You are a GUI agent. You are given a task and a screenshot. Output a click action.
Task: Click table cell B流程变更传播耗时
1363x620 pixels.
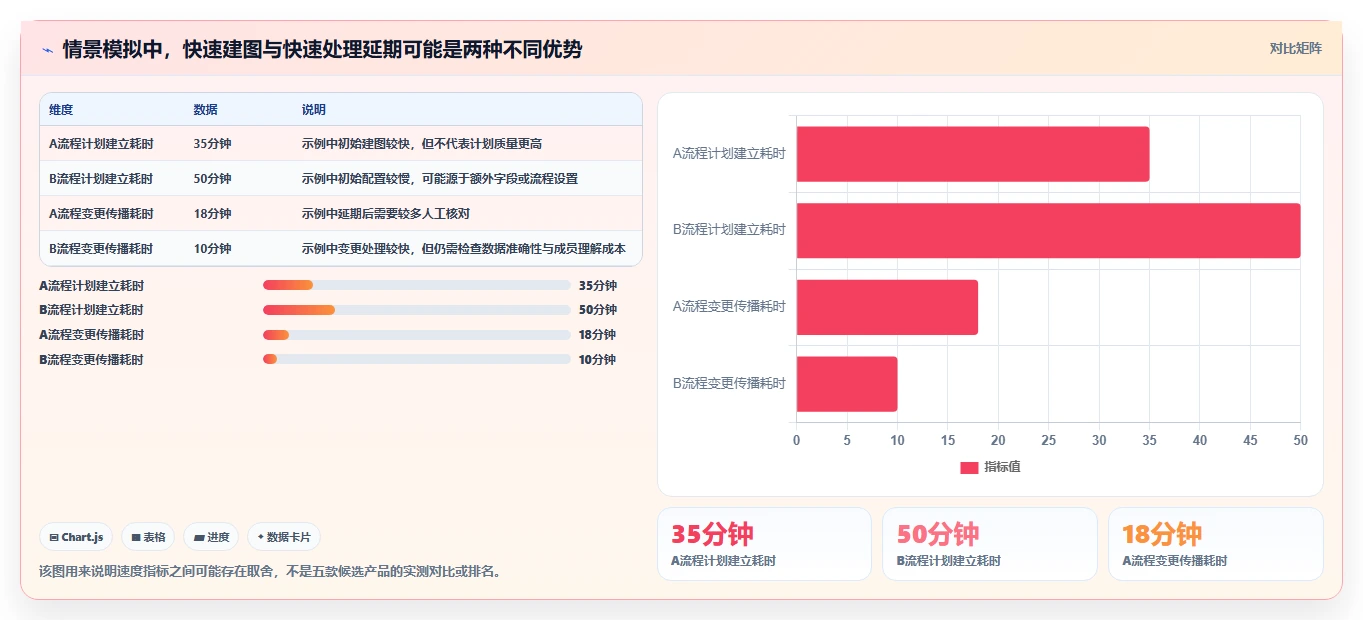101,249
